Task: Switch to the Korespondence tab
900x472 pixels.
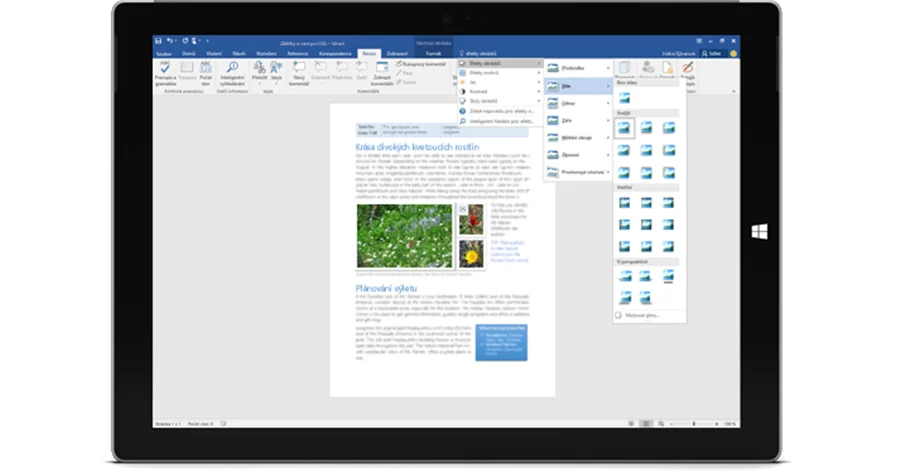Action: pyautogui.click(x=335, y=53)
